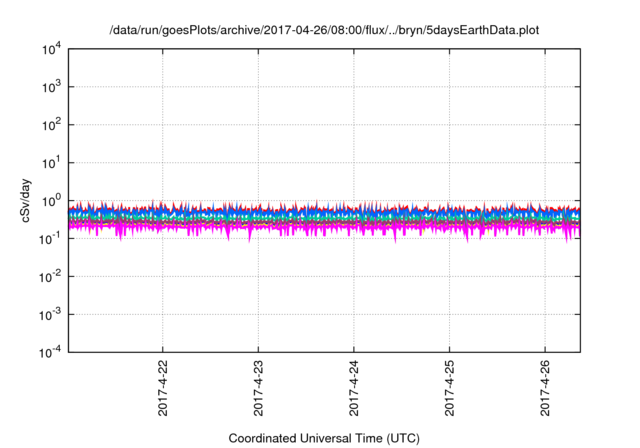
Task: Click the Coordinated Universal Time (UTC) label
Action: (324, 439)
